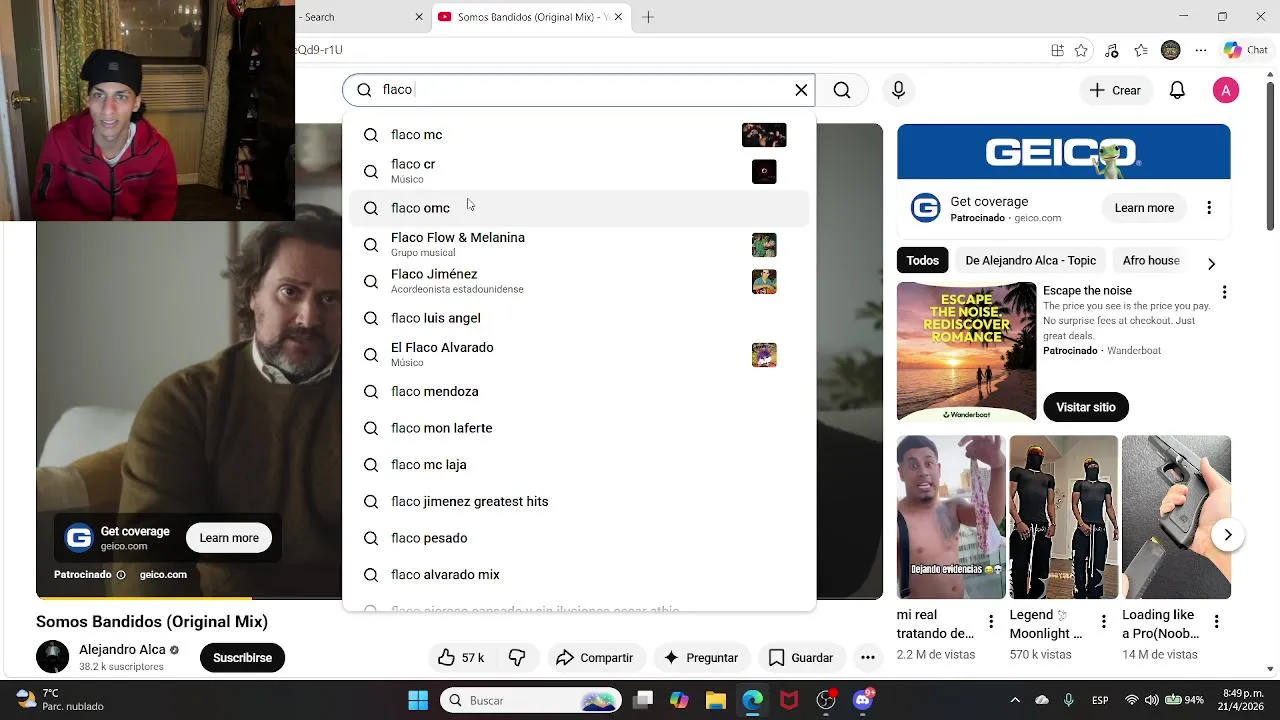The height and width of the screenshot is (720, 1280).
Task: Clear the YouTube search box text
Action: click(801, 90)
